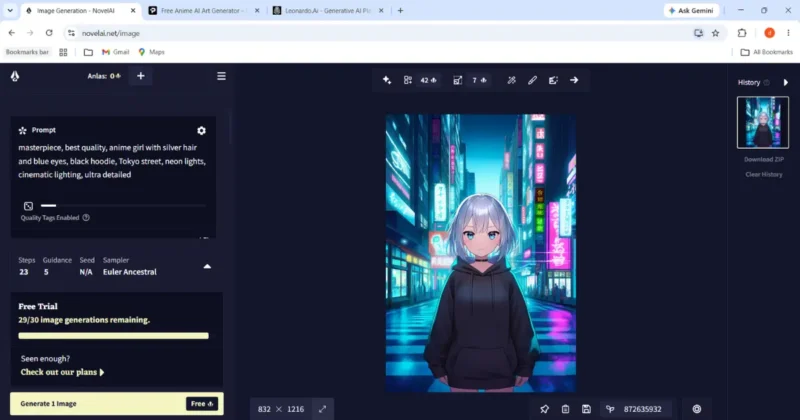
Task: Copy the seed 872635932 button
Action: coord(634,409)
